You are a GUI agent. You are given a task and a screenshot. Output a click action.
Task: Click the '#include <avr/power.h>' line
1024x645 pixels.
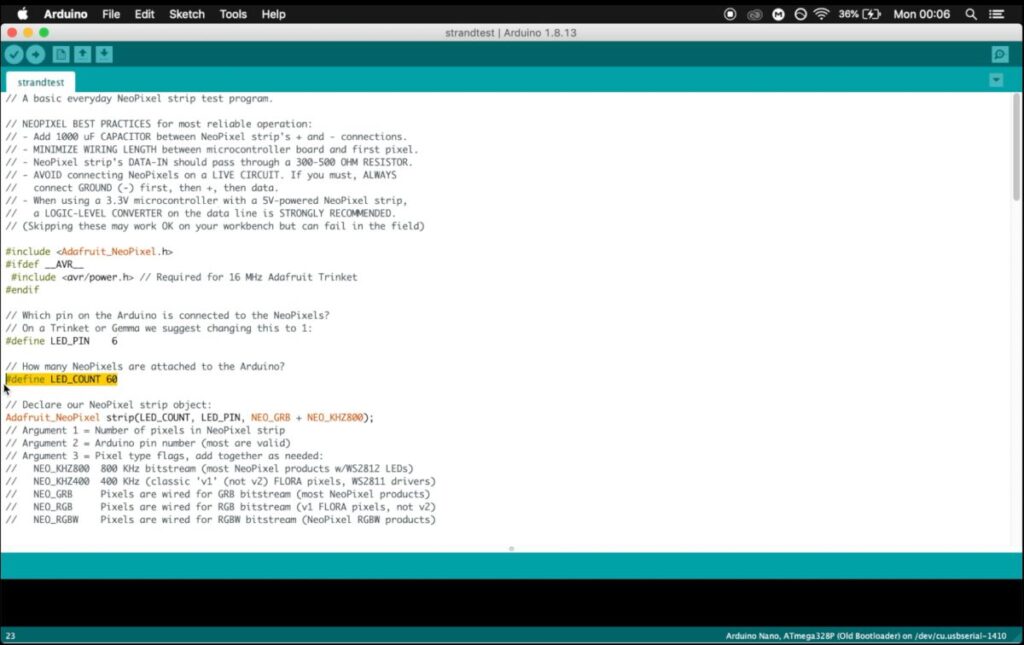click(184, 277)
